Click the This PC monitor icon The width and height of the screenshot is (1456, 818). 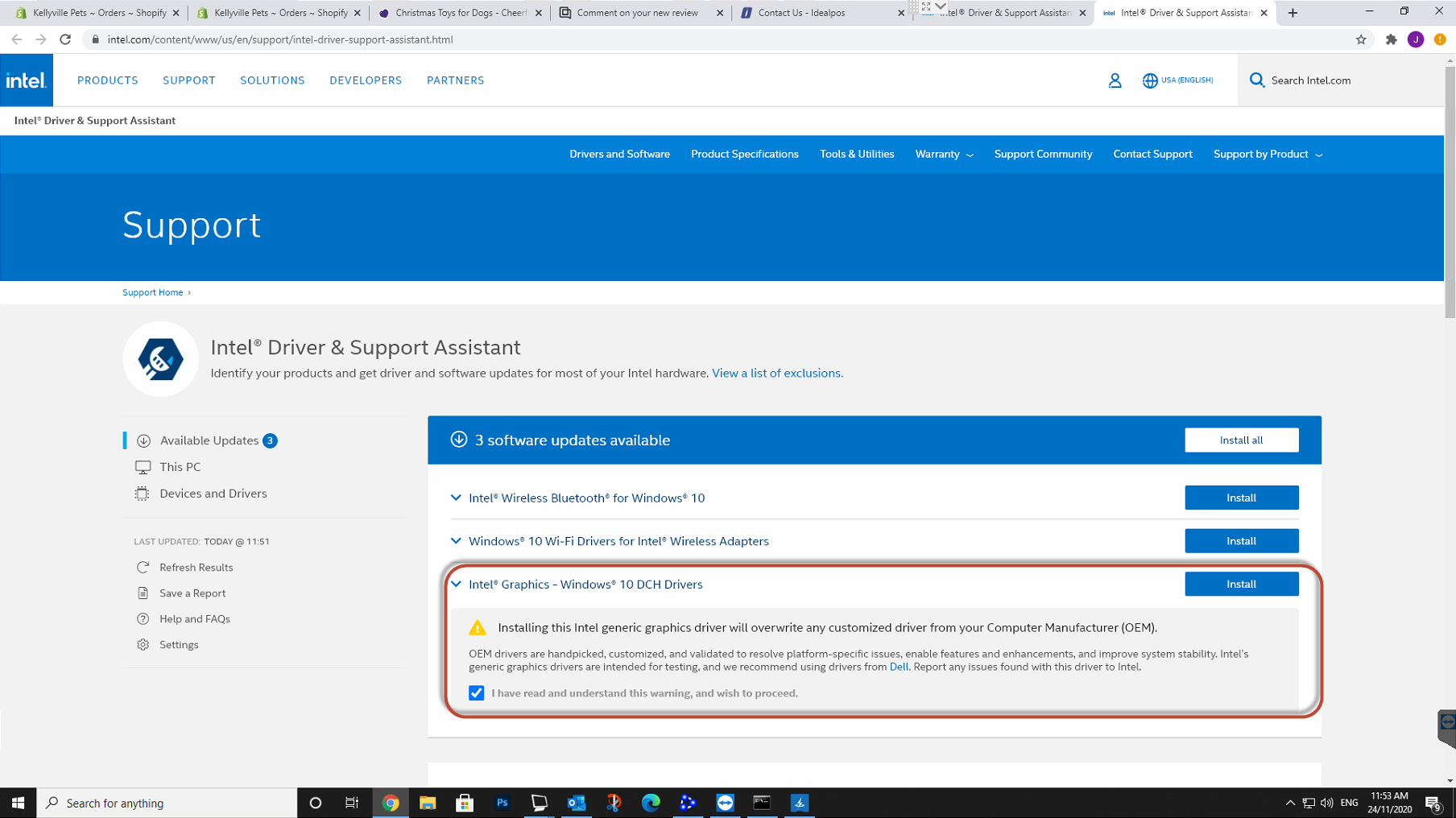point(143,467)
